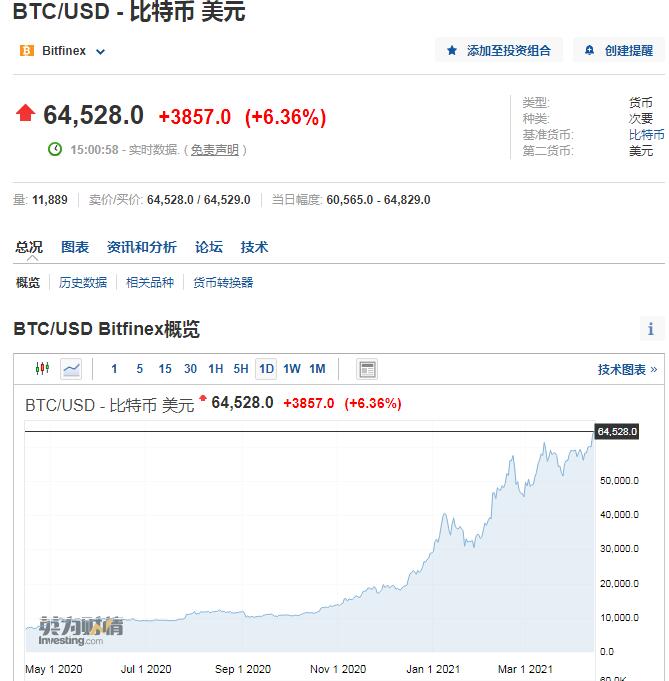Click the 比特币 base currency link
Screen dimensions: 669x681
tap(646, 135)
